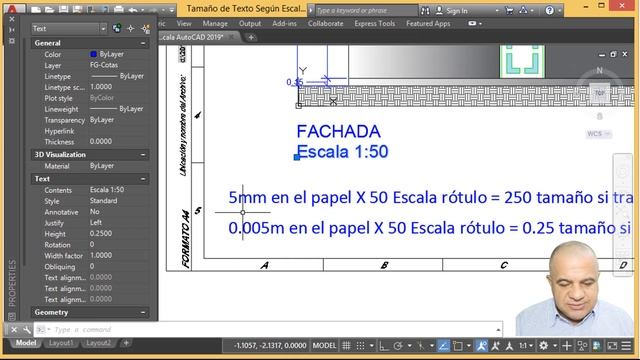Image resolution: width=640 pixels, height=360 pixels.
Task: Click the MODEL space status bar button
Action: click(x=324, y=346)
